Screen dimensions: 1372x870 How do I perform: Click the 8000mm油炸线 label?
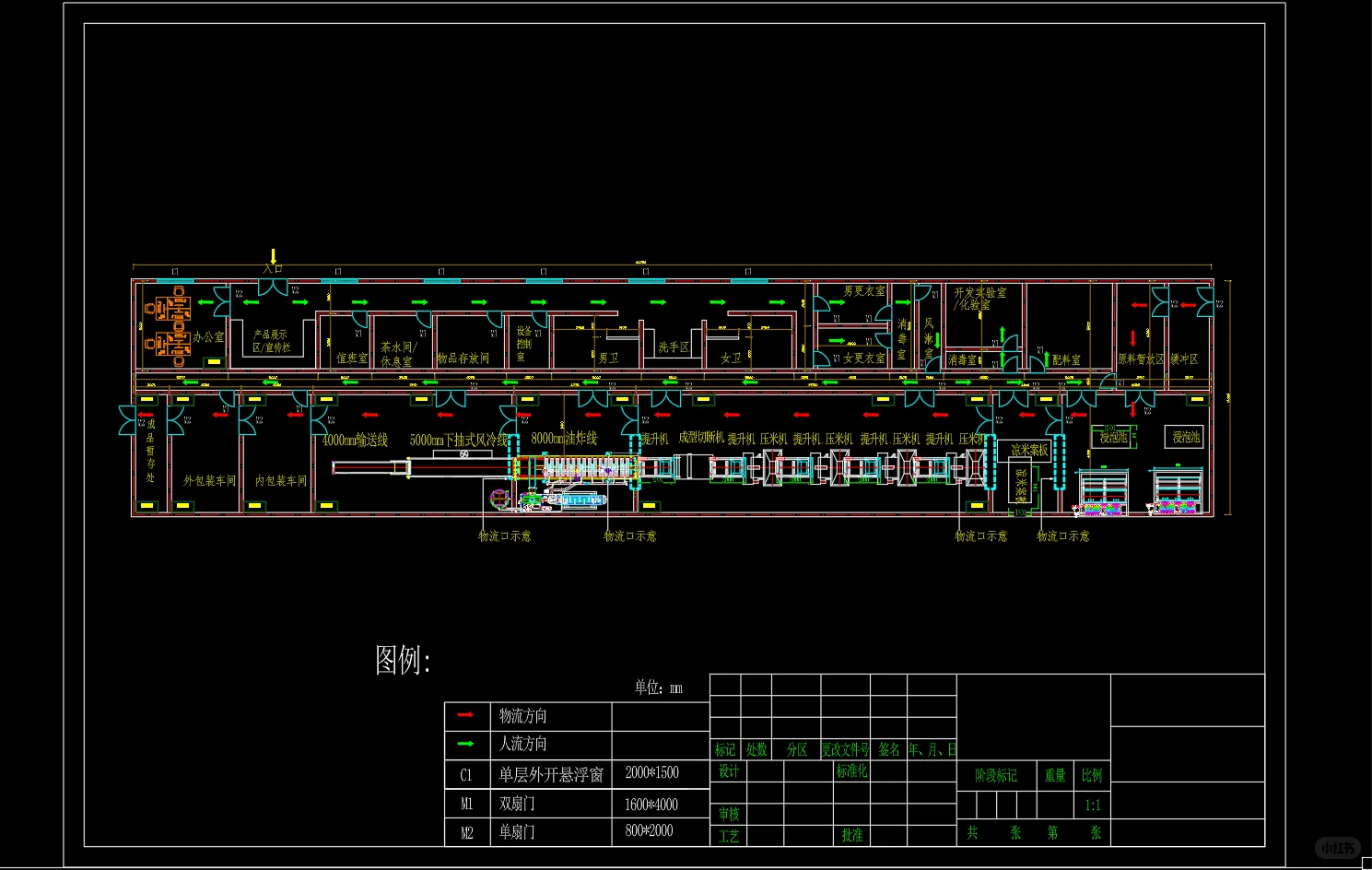[564, 439]
